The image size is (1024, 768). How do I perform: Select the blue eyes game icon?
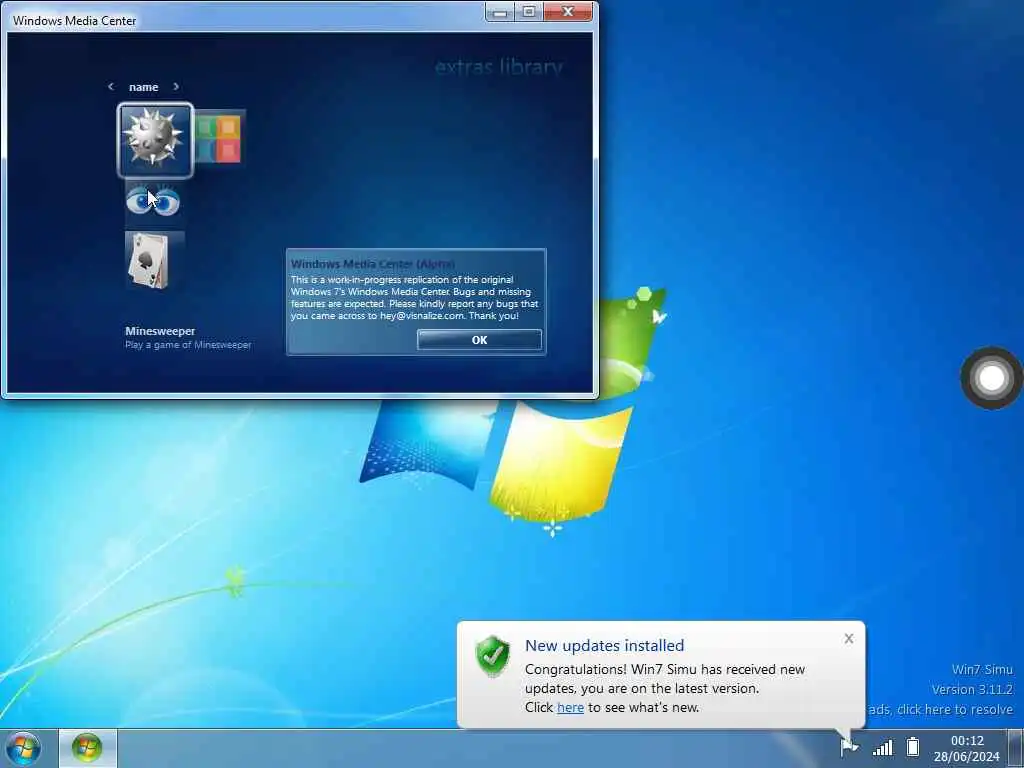[x=153, y=202]
